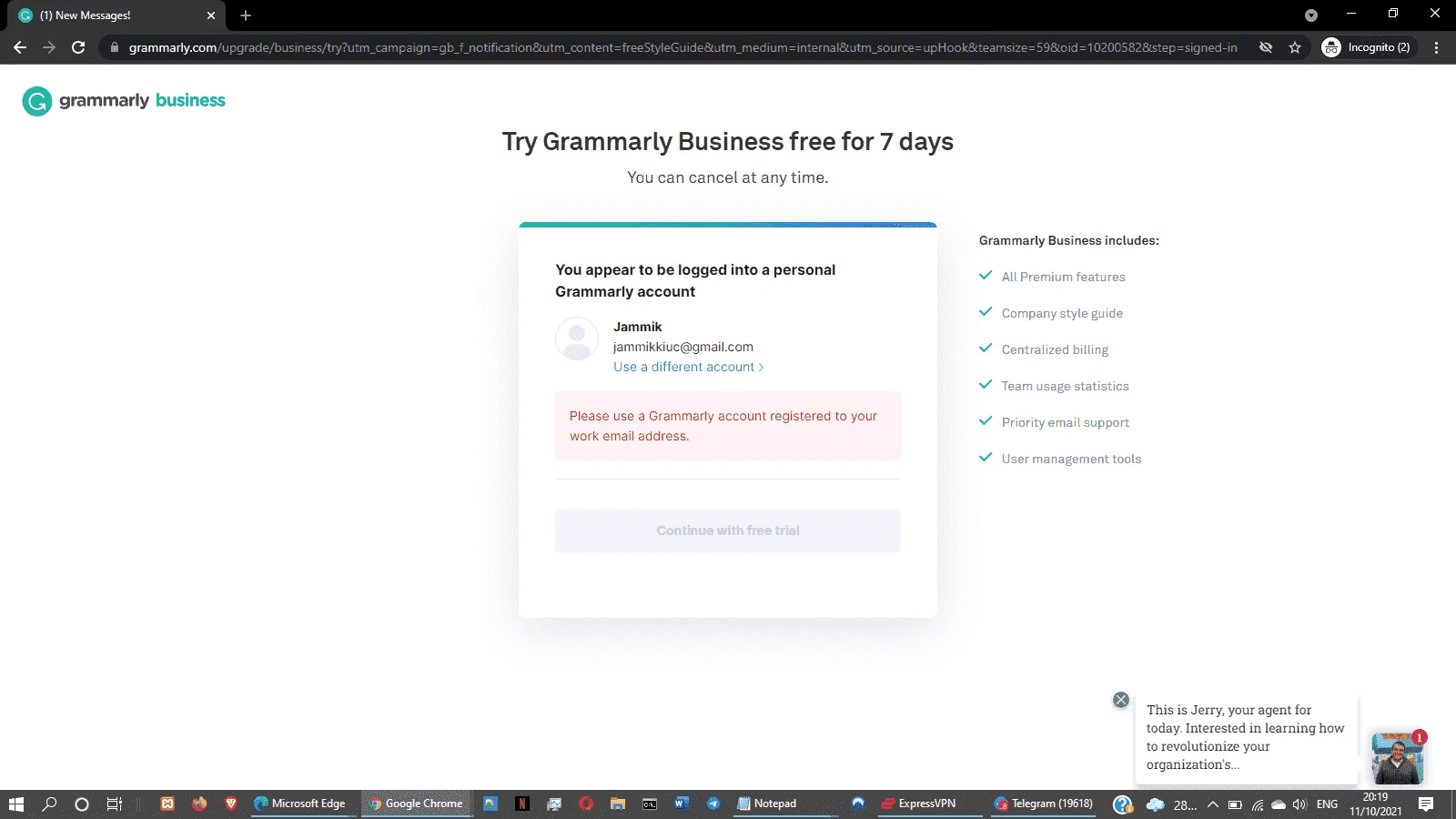This screenshot has height=819, width=1456.
Task: View site security lock information
Action: tap(115, 47)
